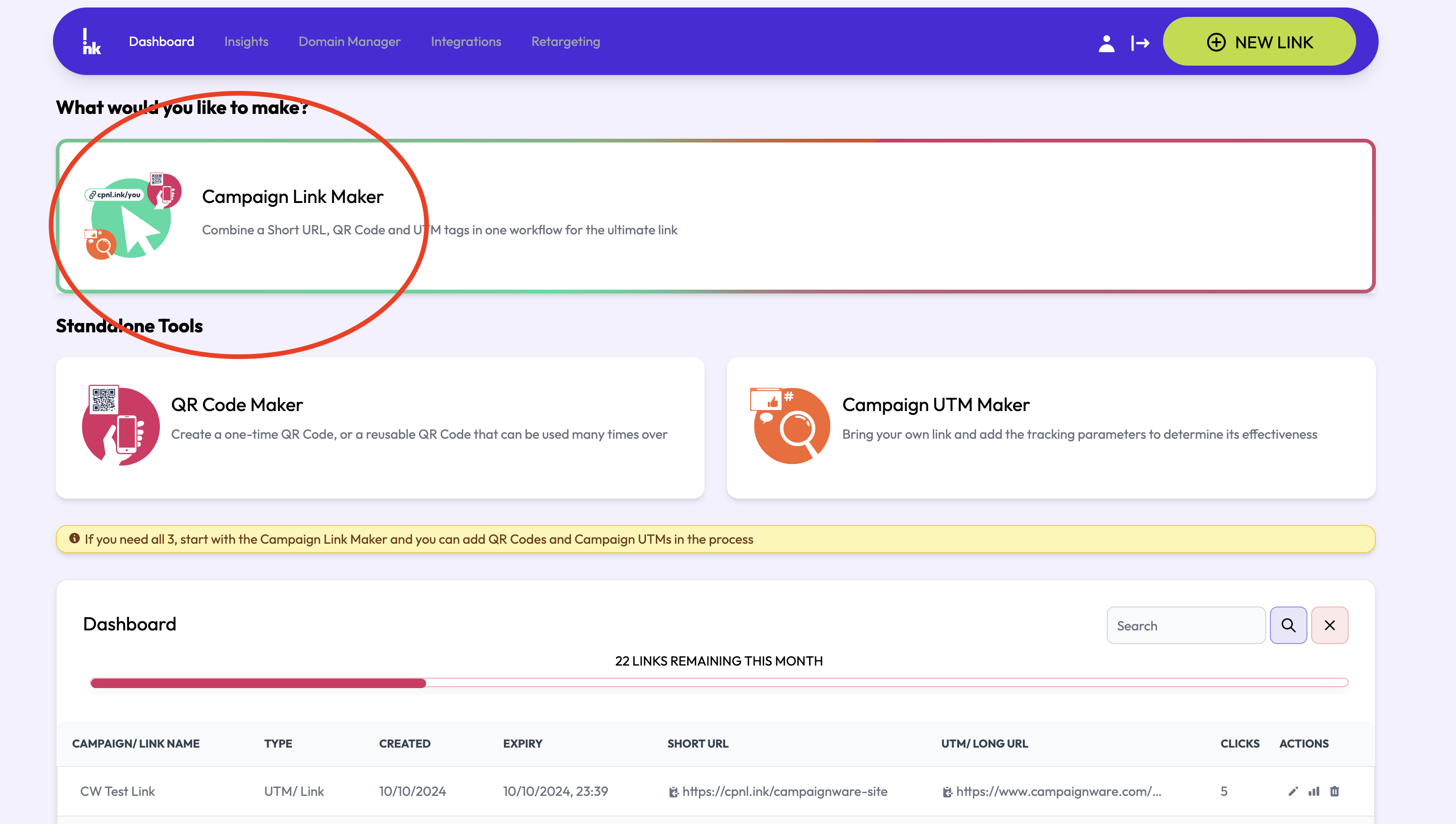Edit CW Test Link with pencil icon
Viewport: 1456px width, 824px height.
(1292, 791)
